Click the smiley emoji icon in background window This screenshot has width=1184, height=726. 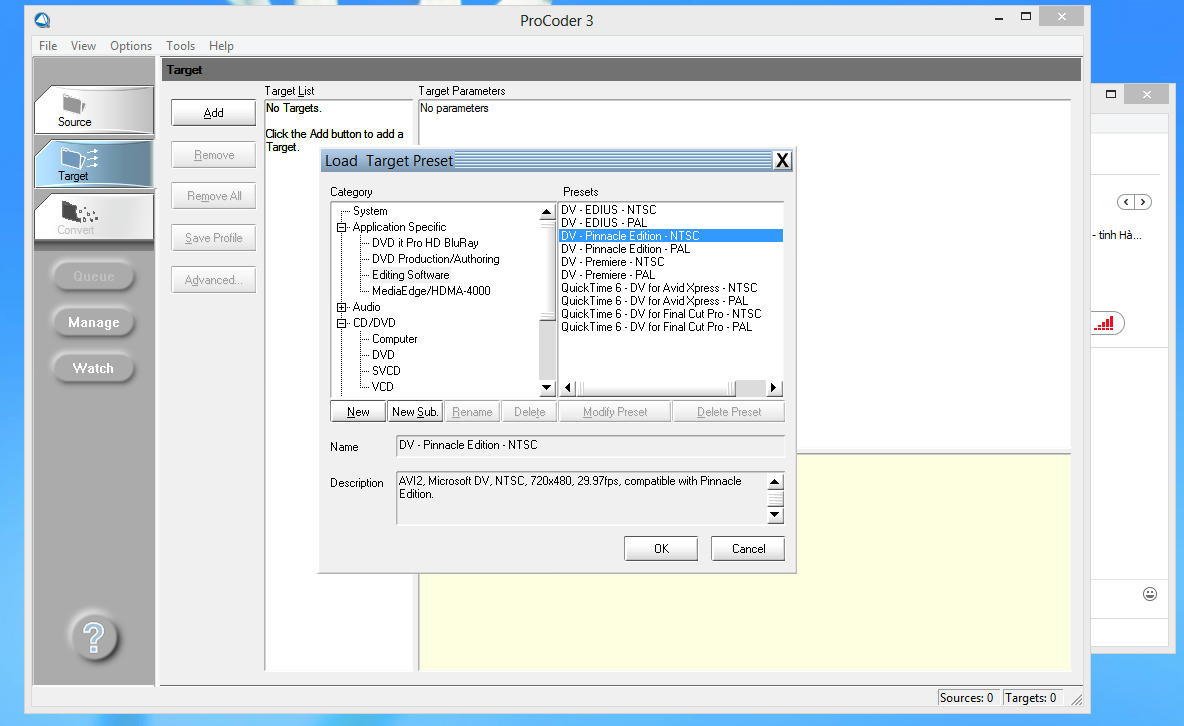tap(1150, 594)
